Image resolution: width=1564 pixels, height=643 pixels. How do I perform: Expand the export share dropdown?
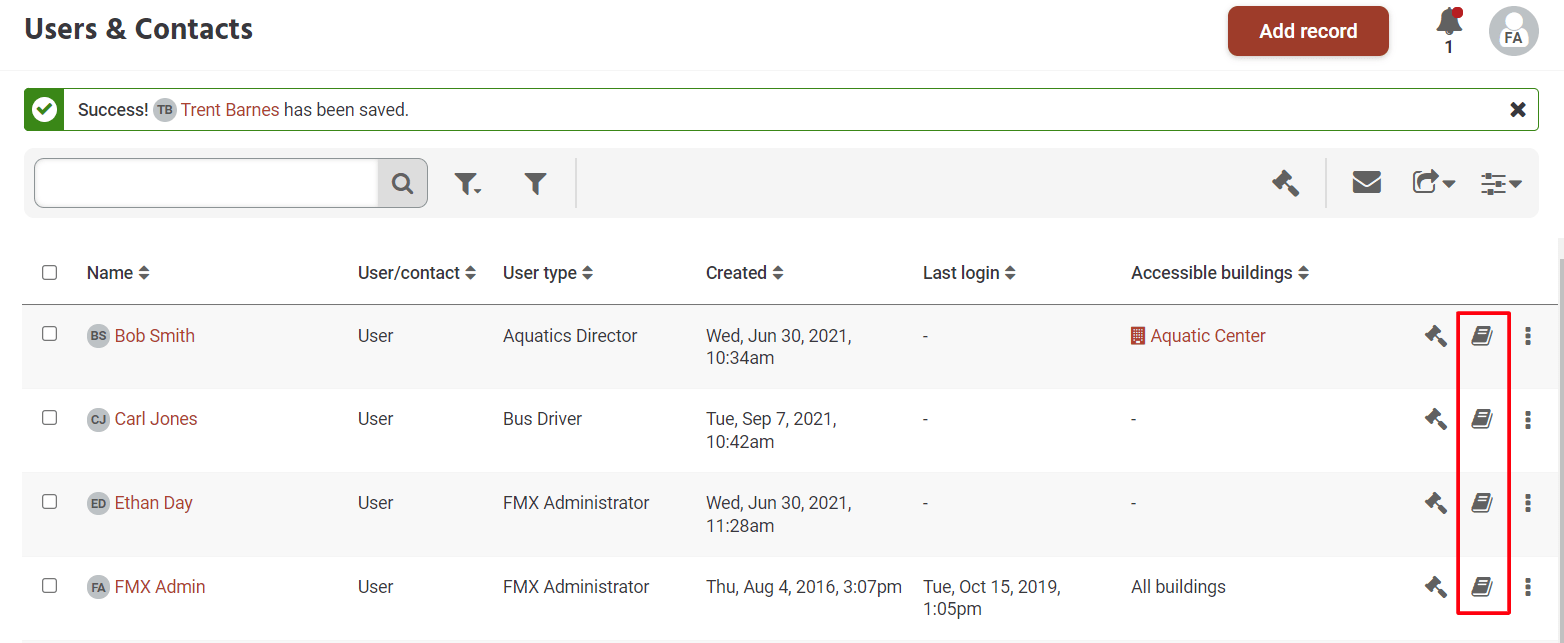click(x=1433, y=183)
